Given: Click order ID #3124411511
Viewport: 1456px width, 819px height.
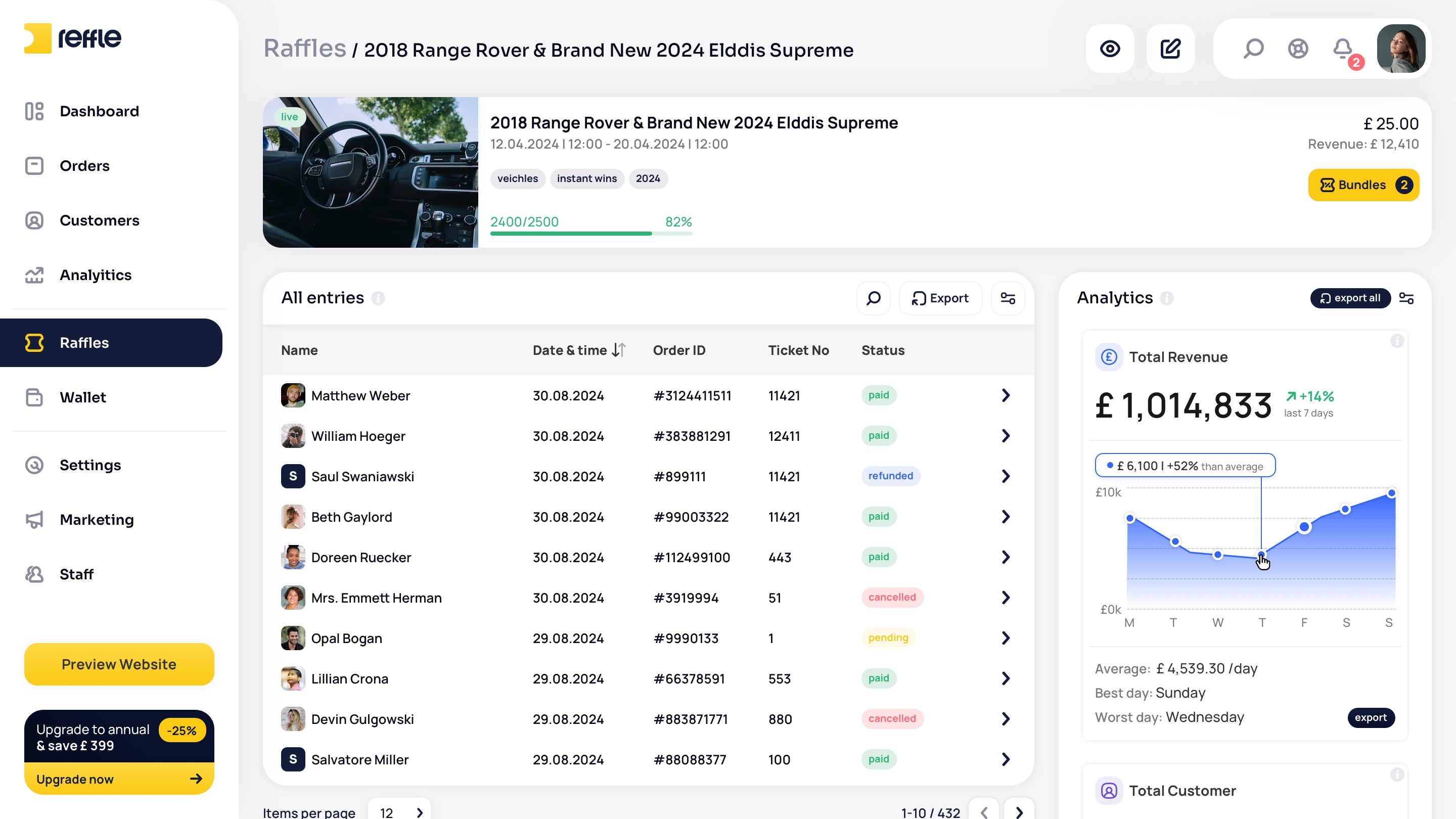Looking at the screenshot, I should tap(692, 396).
